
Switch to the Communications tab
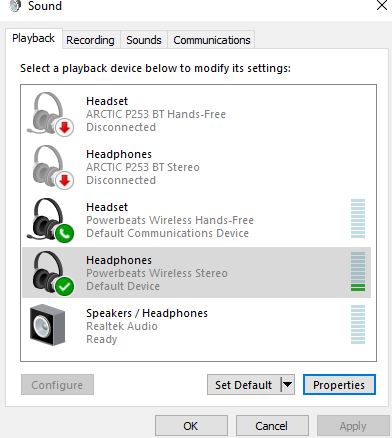[212, 40]
